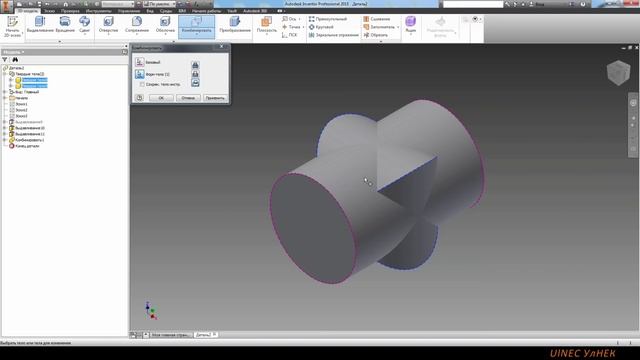
Task: Choose the middle Cut operation button in dialog
Action: [x=195, y=74]
